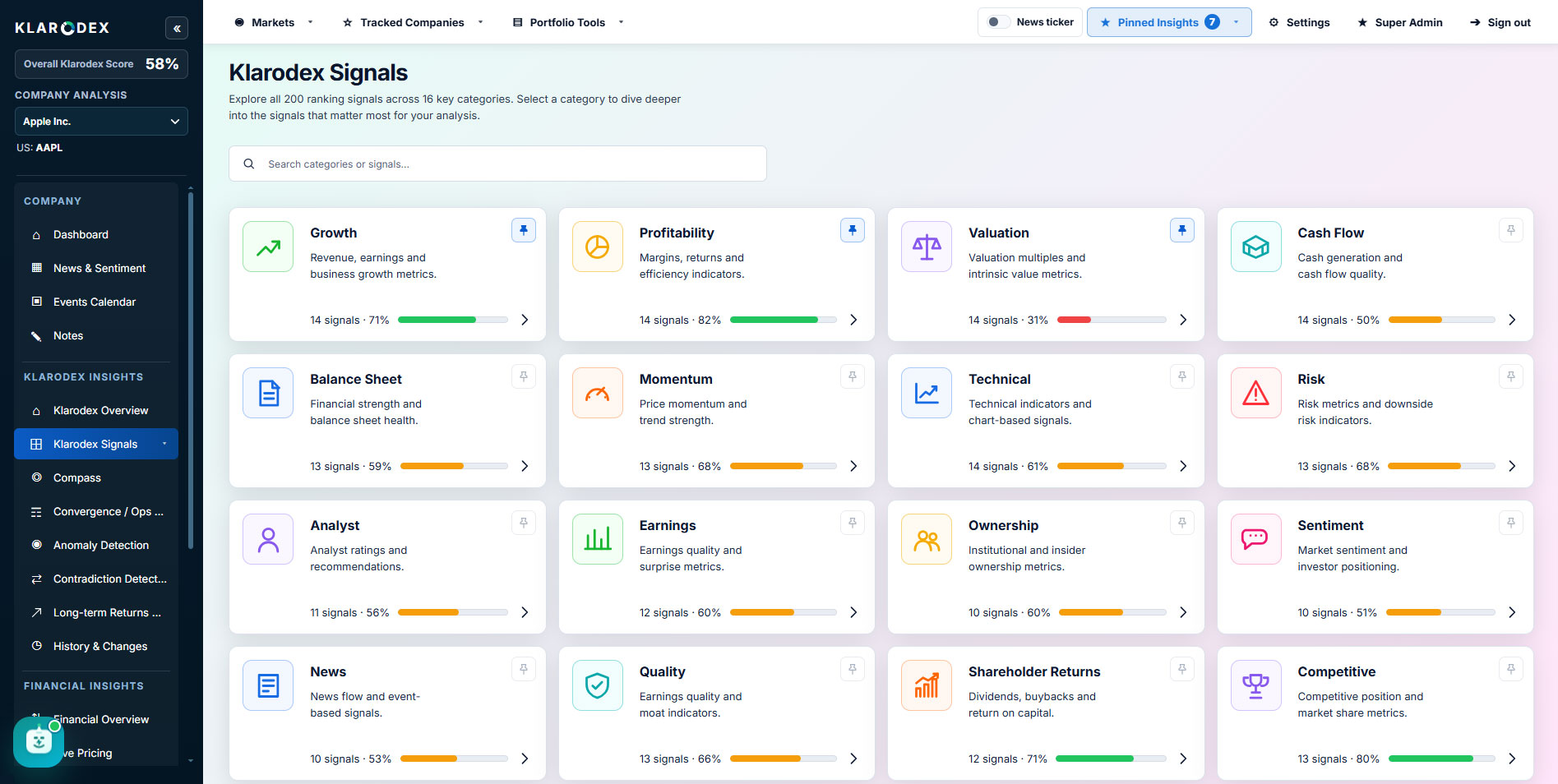Unpin the Growth category

(524, 230)
